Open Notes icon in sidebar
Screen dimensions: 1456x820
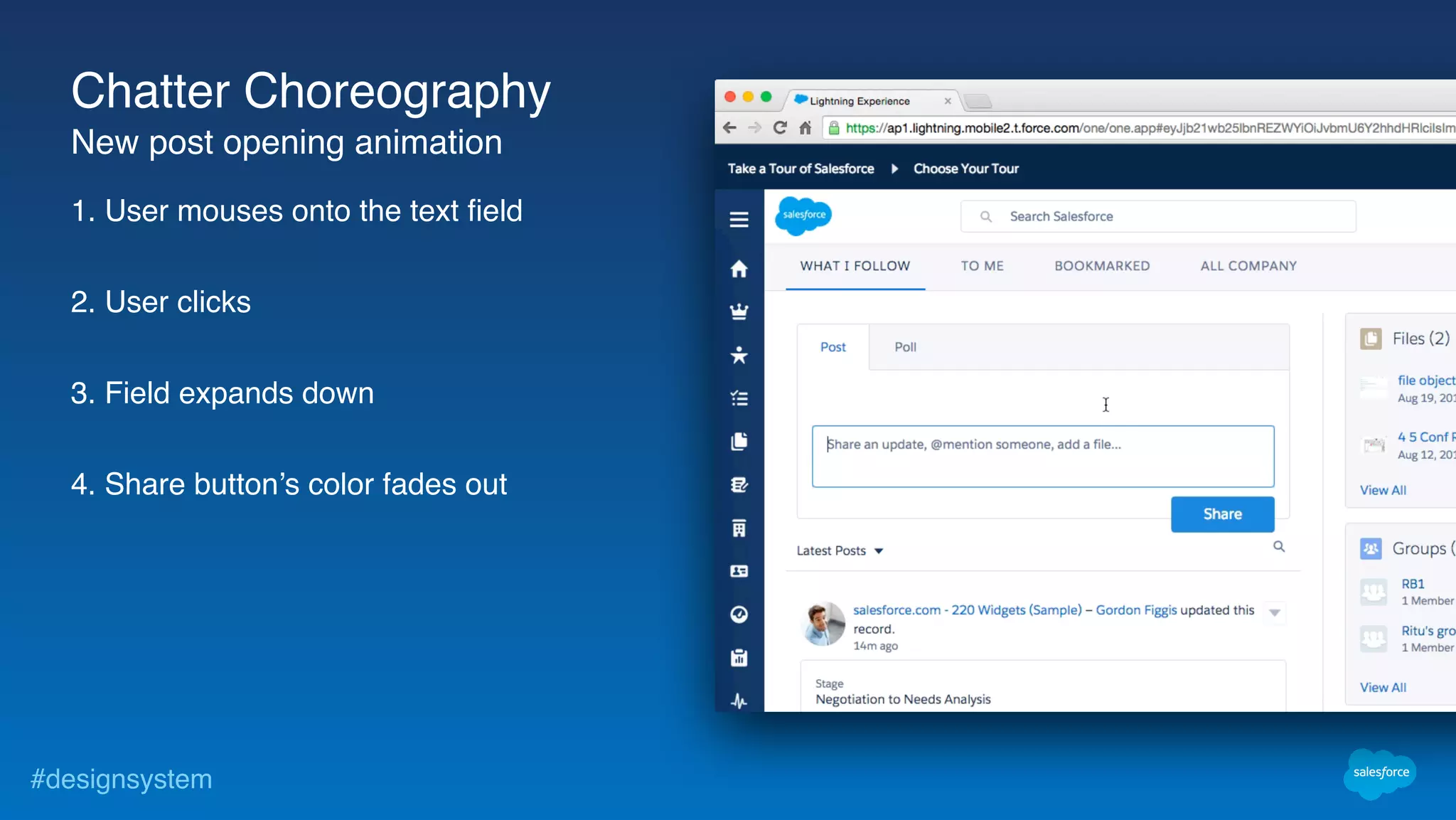click(739, 484)
